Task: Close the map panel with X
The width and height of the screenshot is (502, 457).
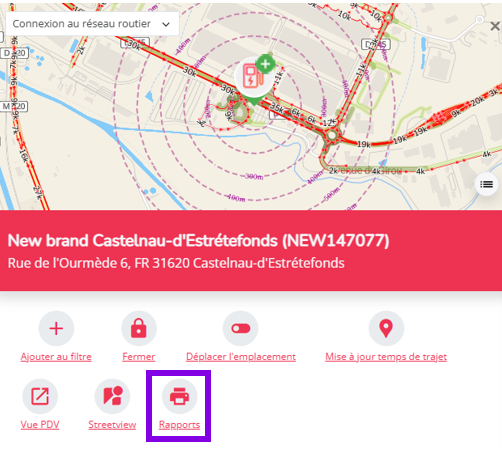Action: click(x=495, y=26)
